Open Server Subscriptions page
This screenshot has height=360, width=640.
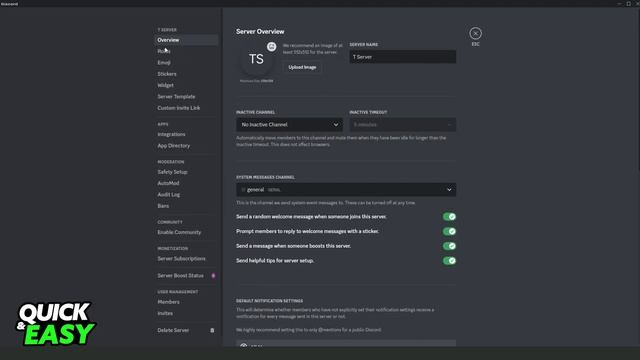(x=187, y=259)
